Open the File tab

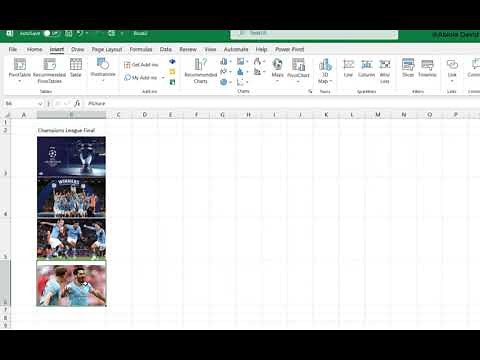tap(13, 49)
